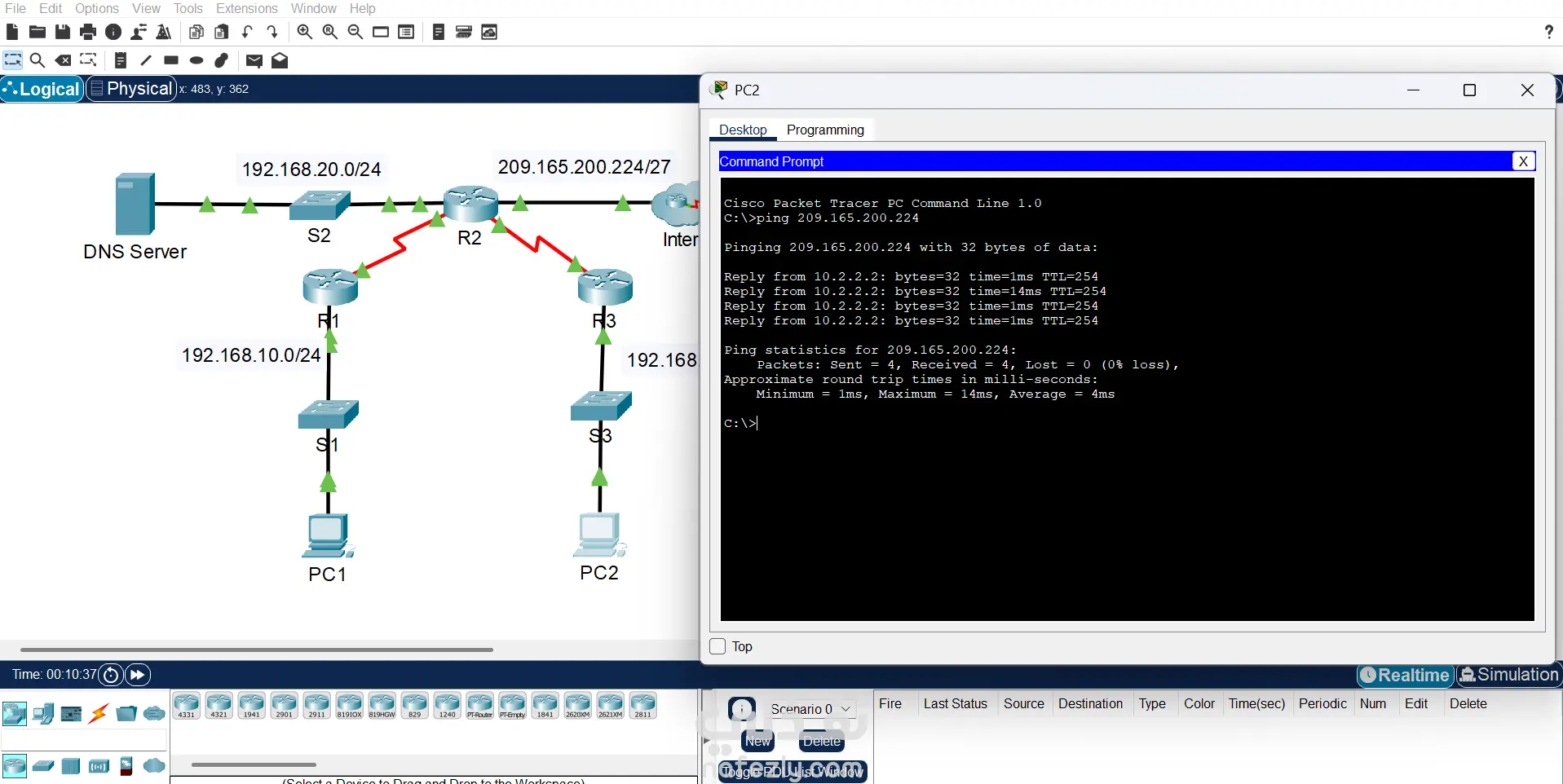Pick the 1941 router model

pos(252,706)
